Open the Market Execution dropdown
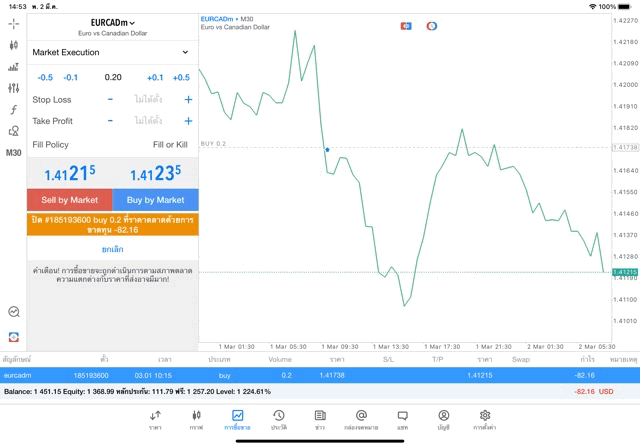The image size is (640, 447). point(111,52)
